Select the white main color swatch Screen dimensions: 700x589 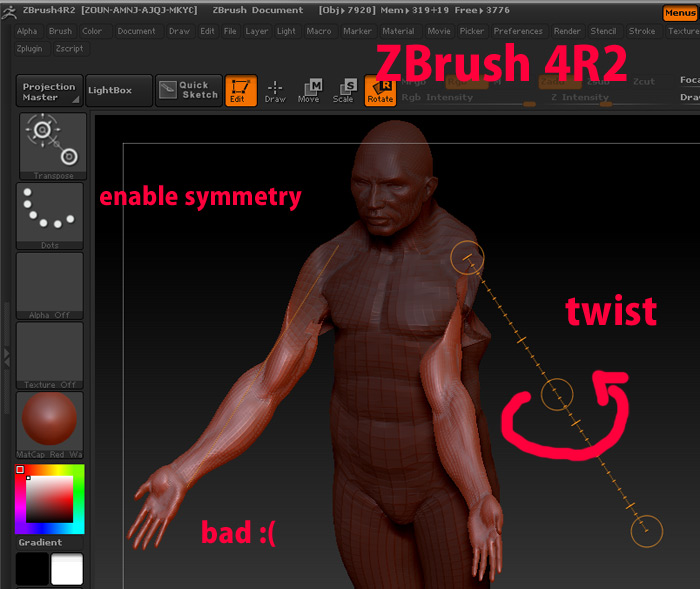tap(67, 568)
